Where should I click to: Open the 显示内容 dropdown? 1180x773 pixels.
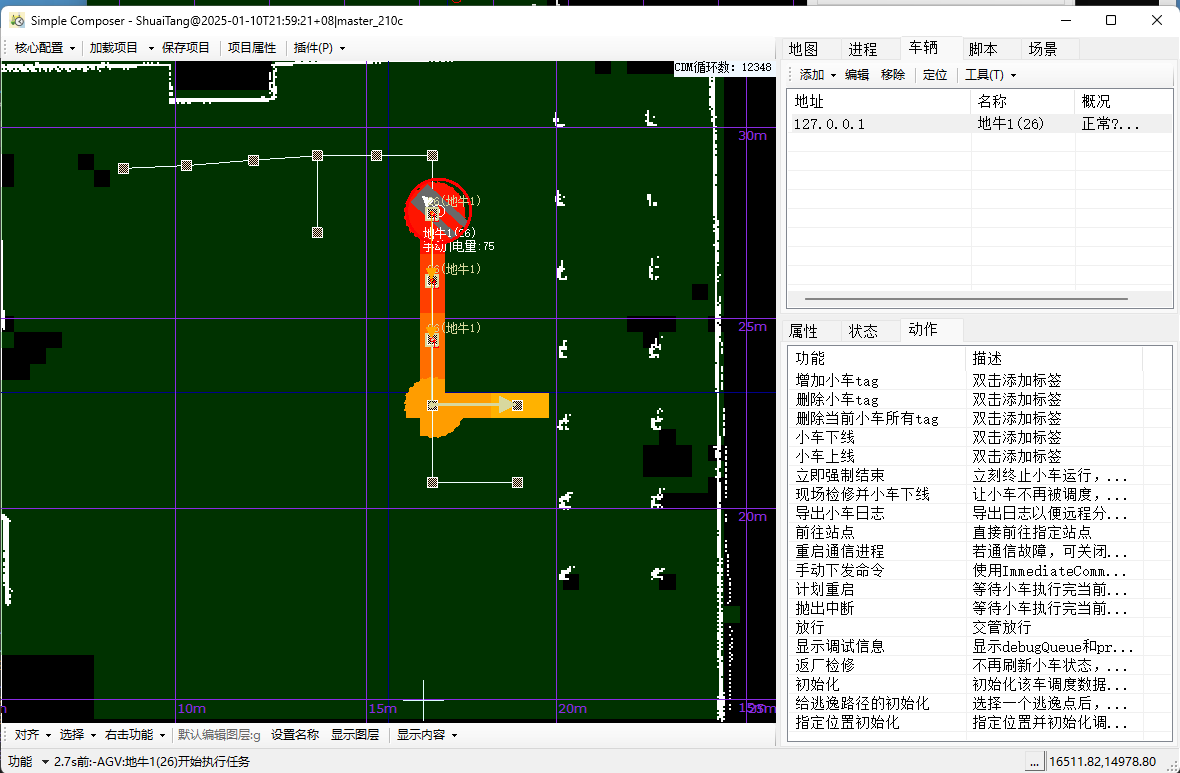point(427,735)
